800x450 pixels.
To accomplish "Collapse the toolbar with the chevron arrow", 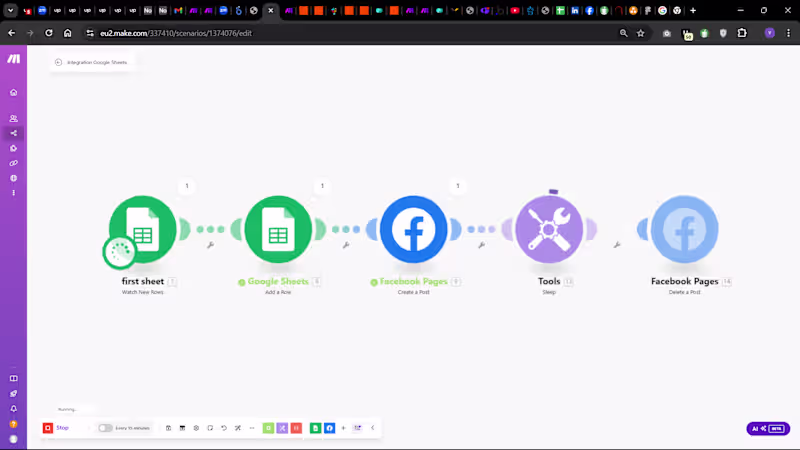I will [372, 428].
